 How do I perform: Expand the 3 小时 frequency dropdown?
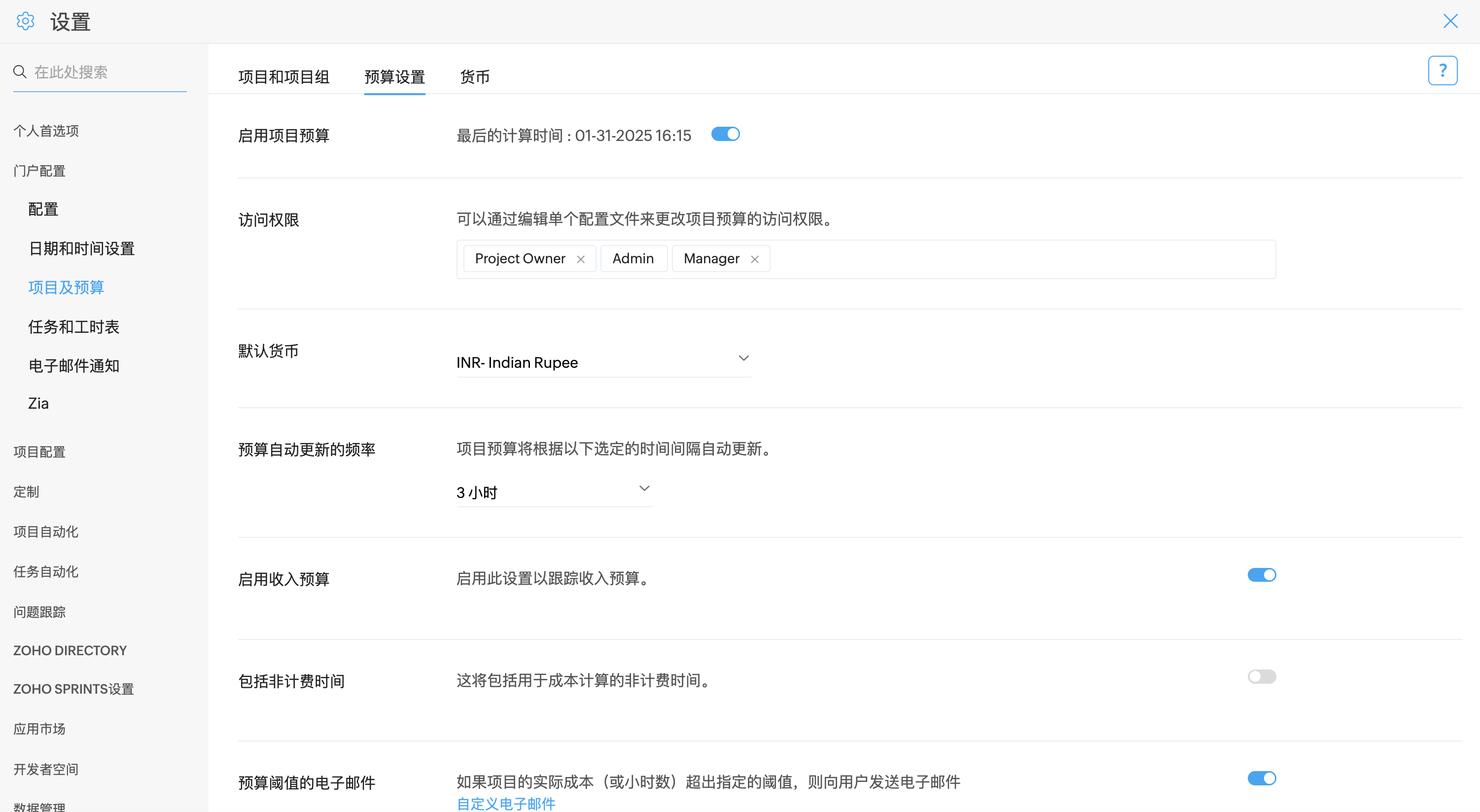pyautogui.click(x=553, y=492)
